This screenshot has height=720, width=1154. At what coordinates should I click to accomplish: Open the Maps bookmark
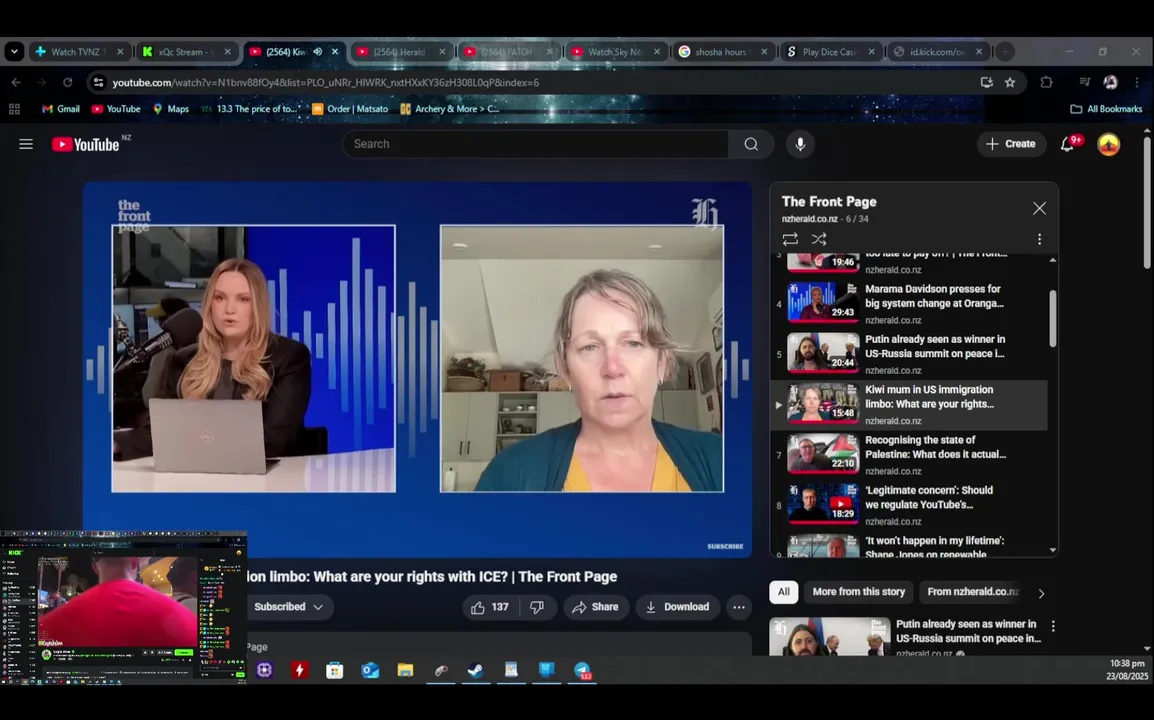click(171, 109)
